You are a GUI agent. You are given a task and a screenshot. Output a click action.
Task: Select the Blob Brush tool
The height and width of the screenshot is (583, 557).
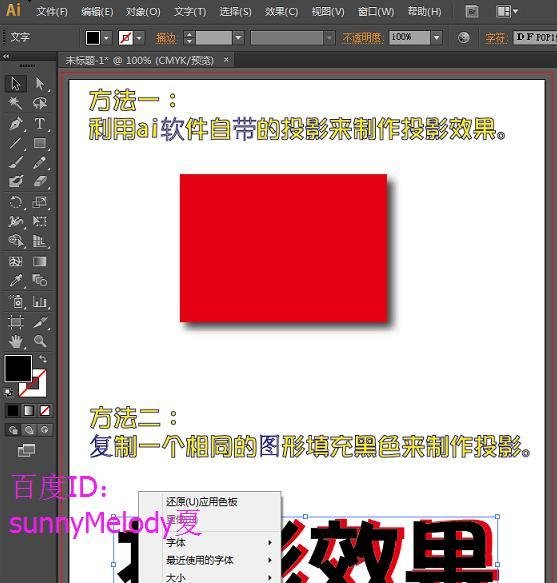(16, 181)
